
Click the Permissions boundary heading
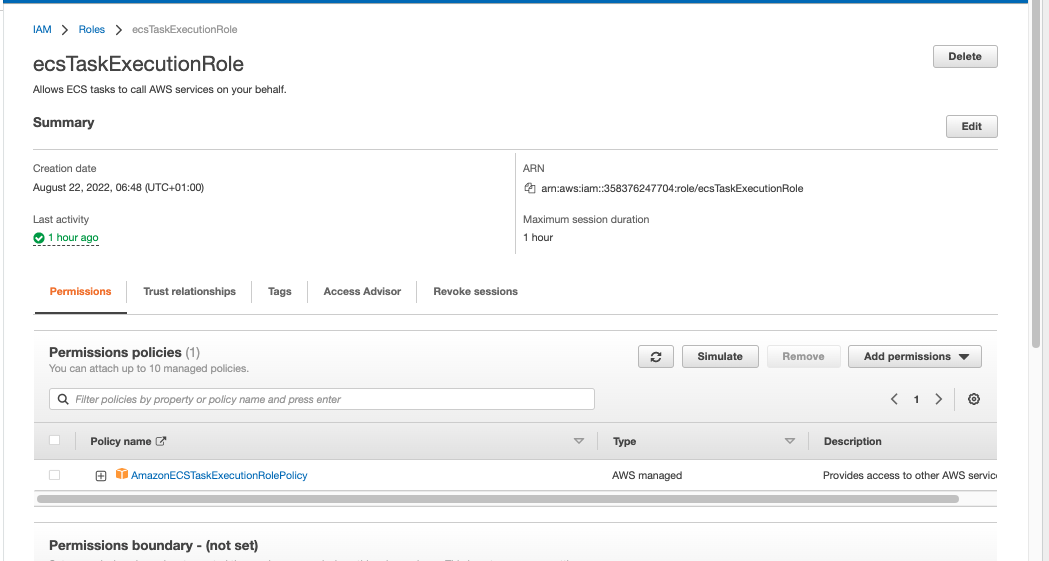point(153,546)
